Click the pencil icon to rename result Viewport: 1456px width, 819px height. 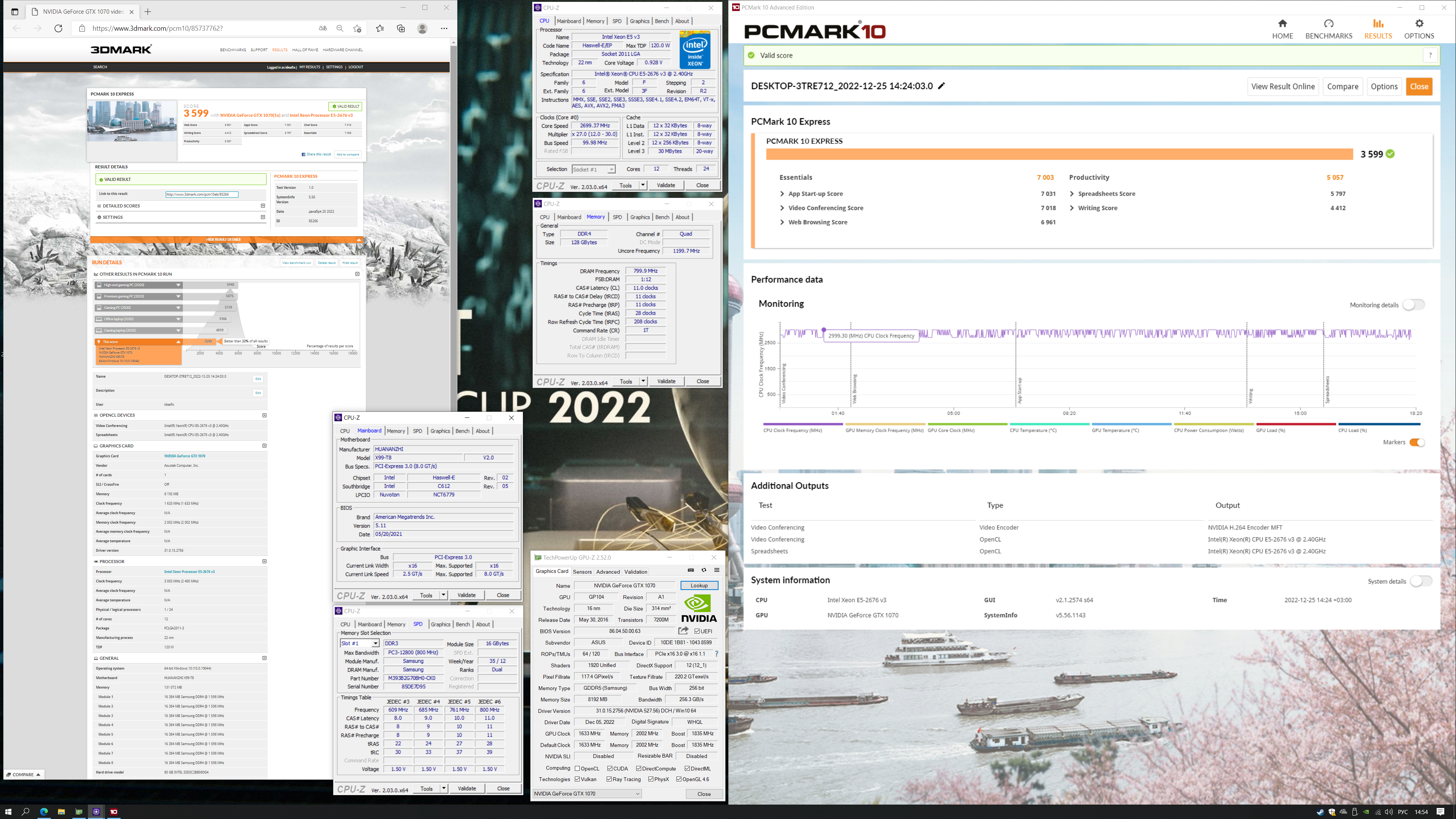click(941, 86)
